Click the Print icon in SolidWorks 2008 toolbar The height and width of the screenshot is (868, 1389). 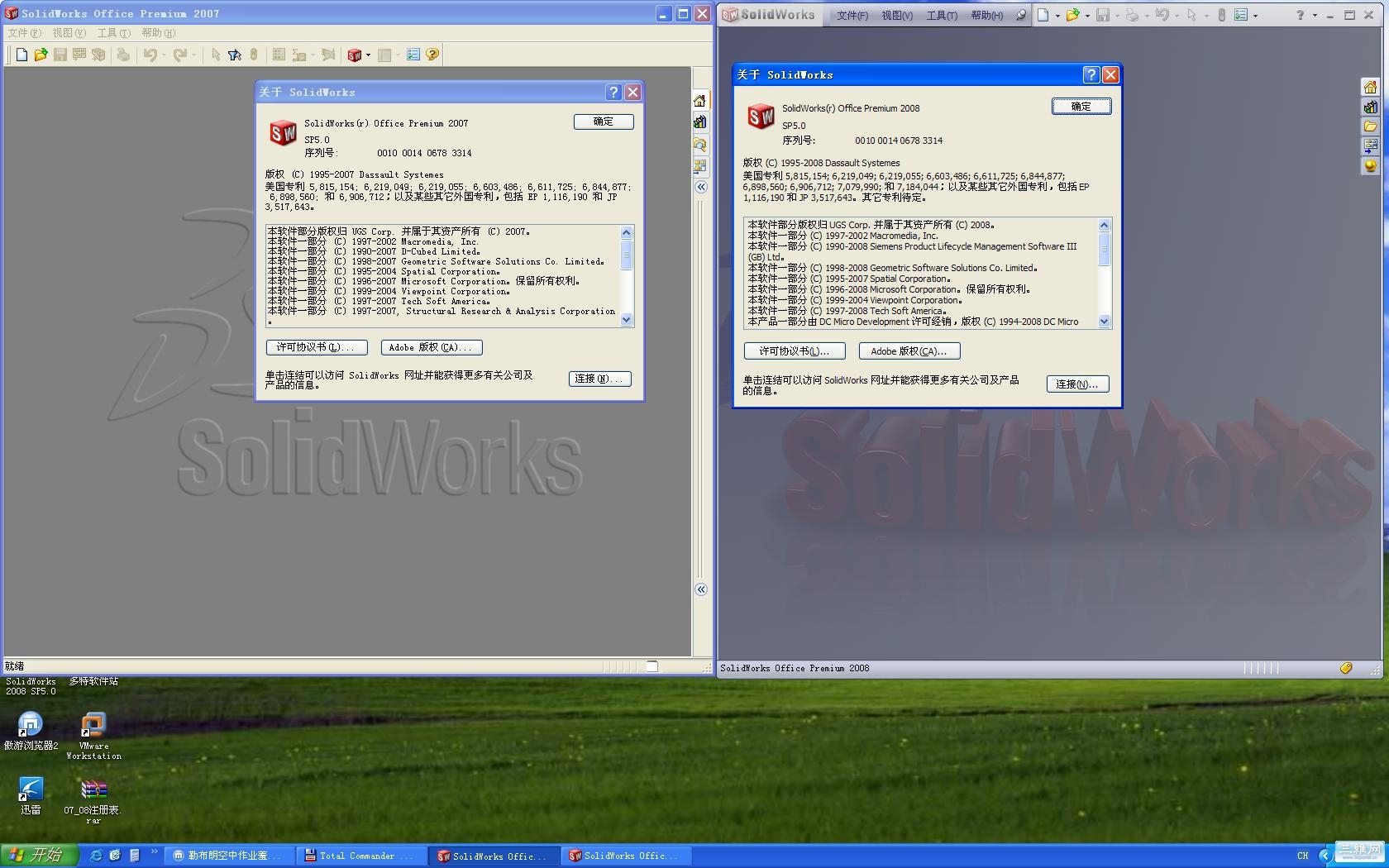pyautogui.click(x=1132, y=15)
